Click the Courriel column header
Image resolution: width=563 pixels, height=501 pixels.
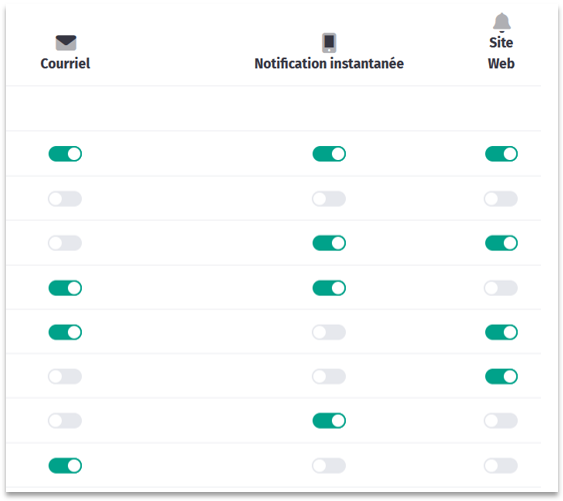click(65, 64)
